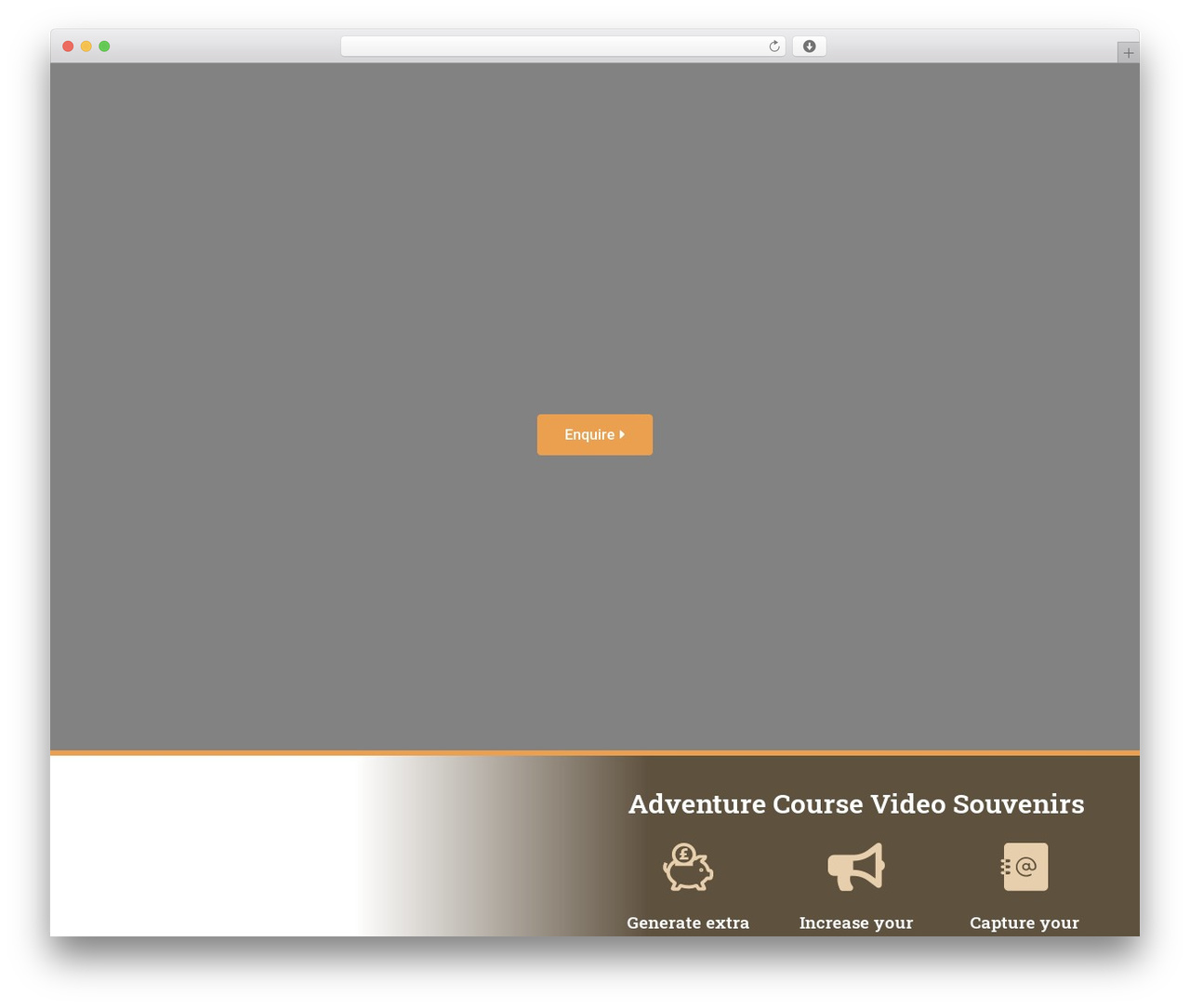
Task: Open the downloads icon in browser toolbar
Action: (809, 46)
